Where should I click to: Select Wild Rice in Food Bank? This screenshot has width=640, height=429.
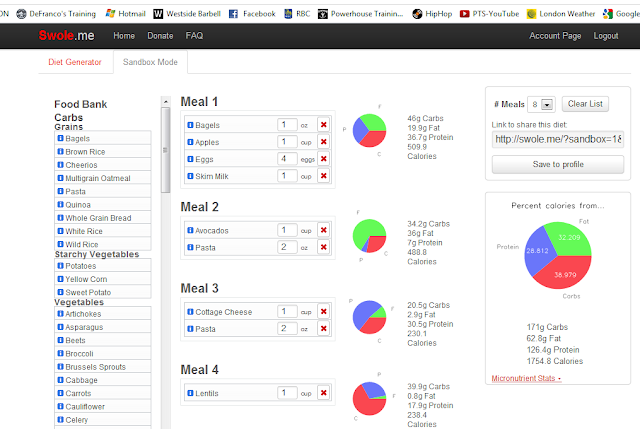coord(103,245)
